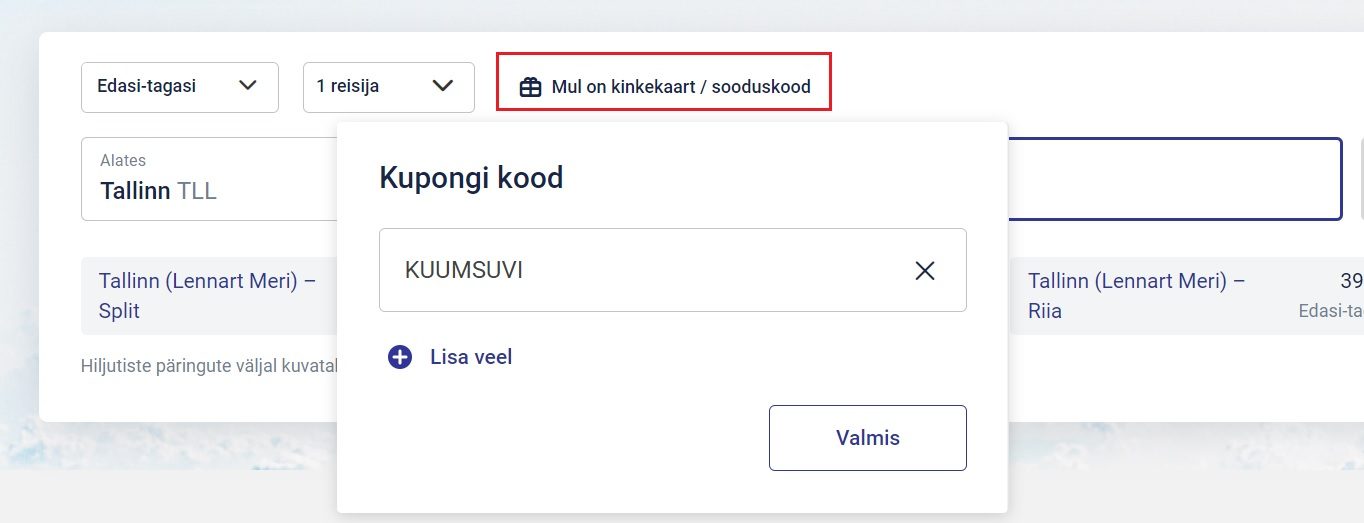This screenshot has width=1364, height=523.
Task: Click the Alates label above Tallinn
Action: pyautogui.click(x=123, y=160)
